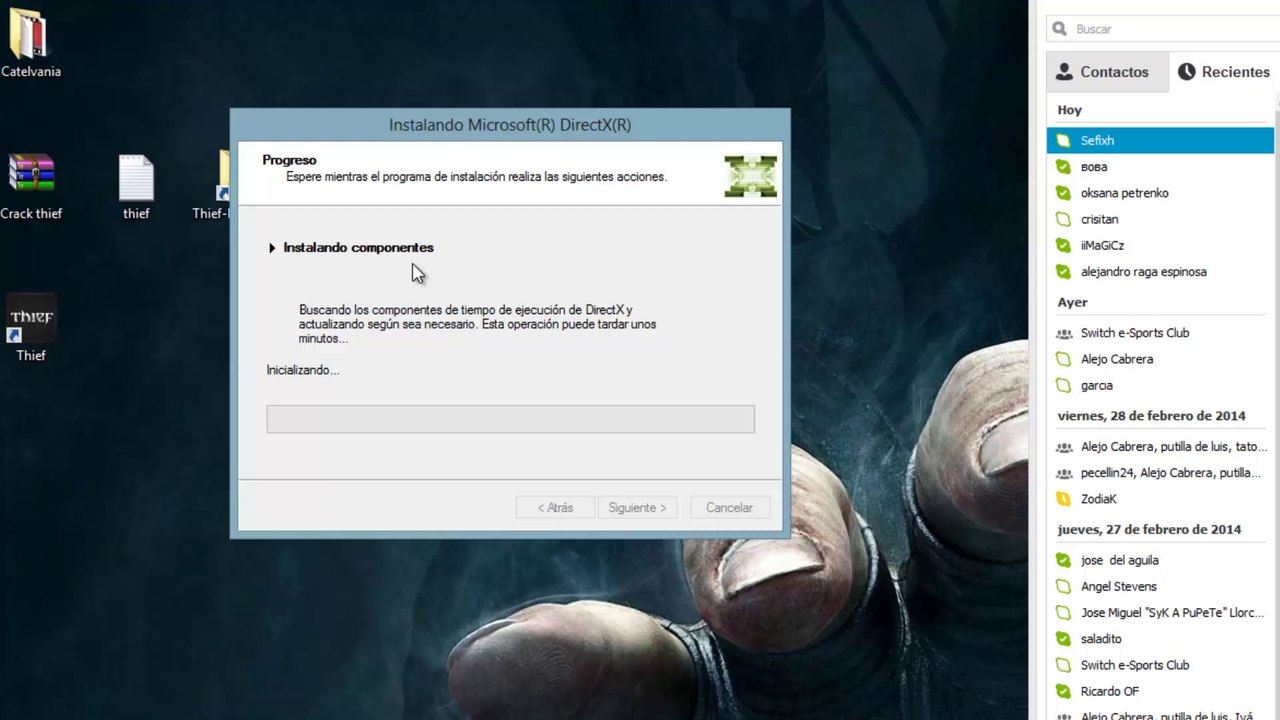Click the status icon beside saladito
Screen dimensions: 1280x720
tap(1063, 638)
